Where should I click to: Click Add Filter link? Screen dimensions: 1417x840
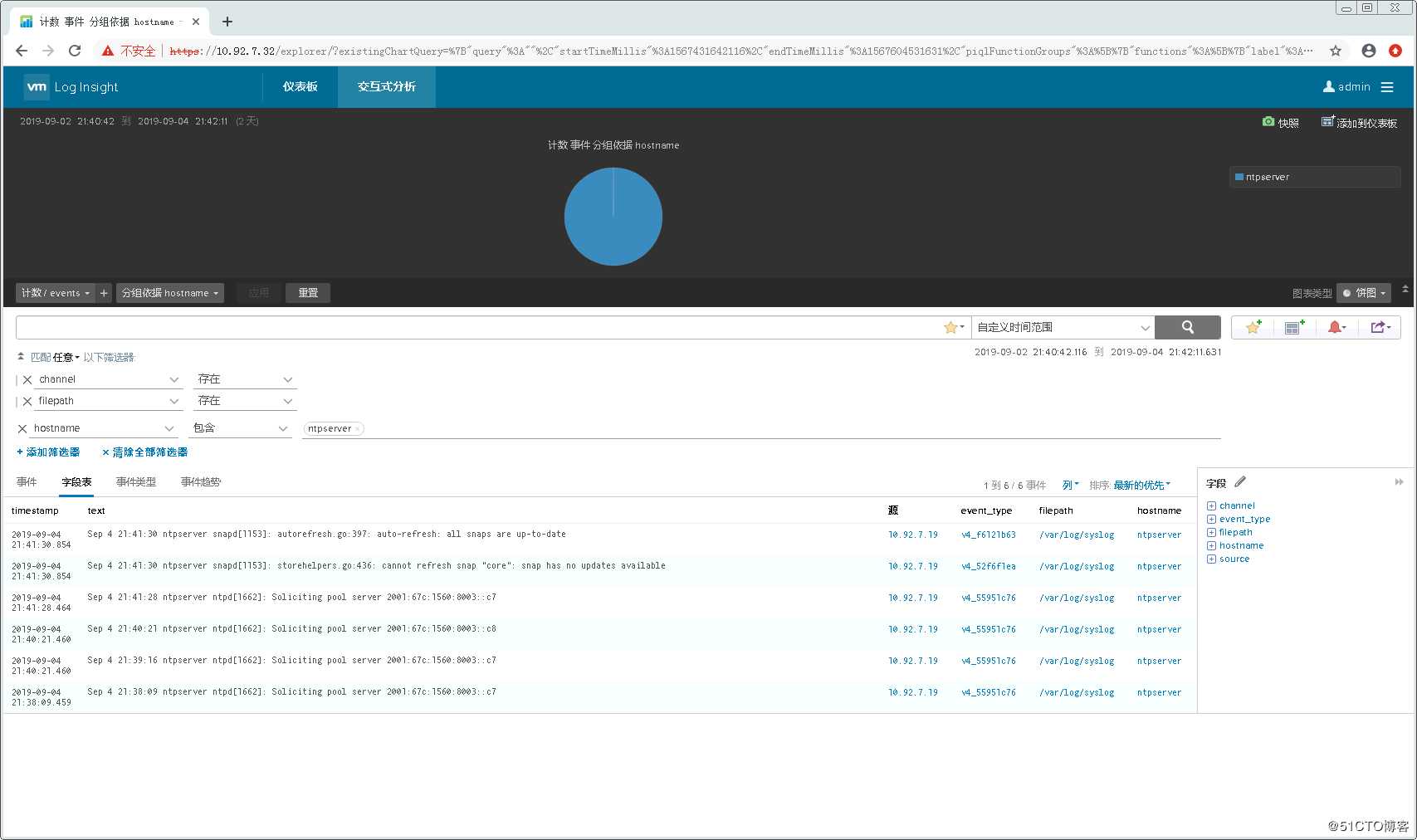[48, 452]
